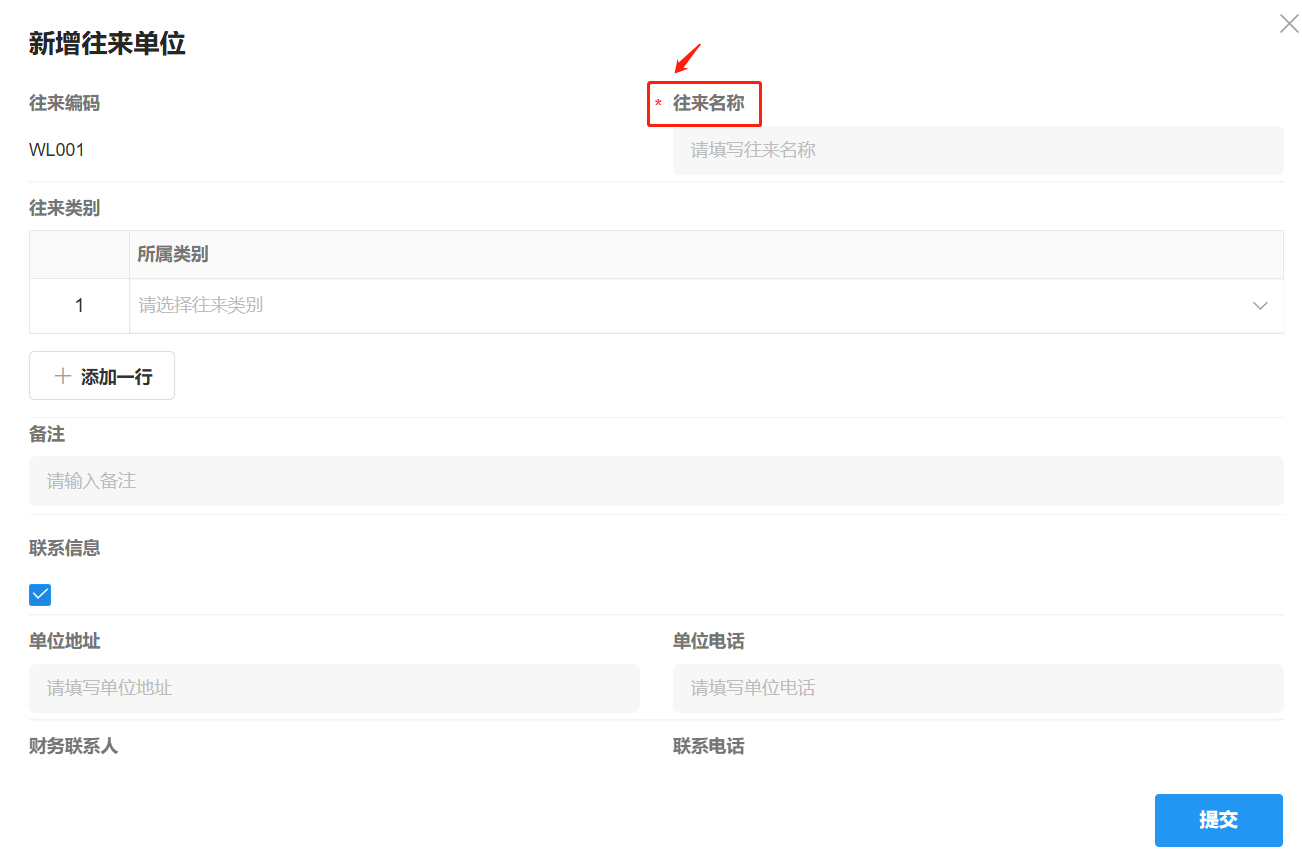Click the 所属类别 column header

(x=172, y=254)
